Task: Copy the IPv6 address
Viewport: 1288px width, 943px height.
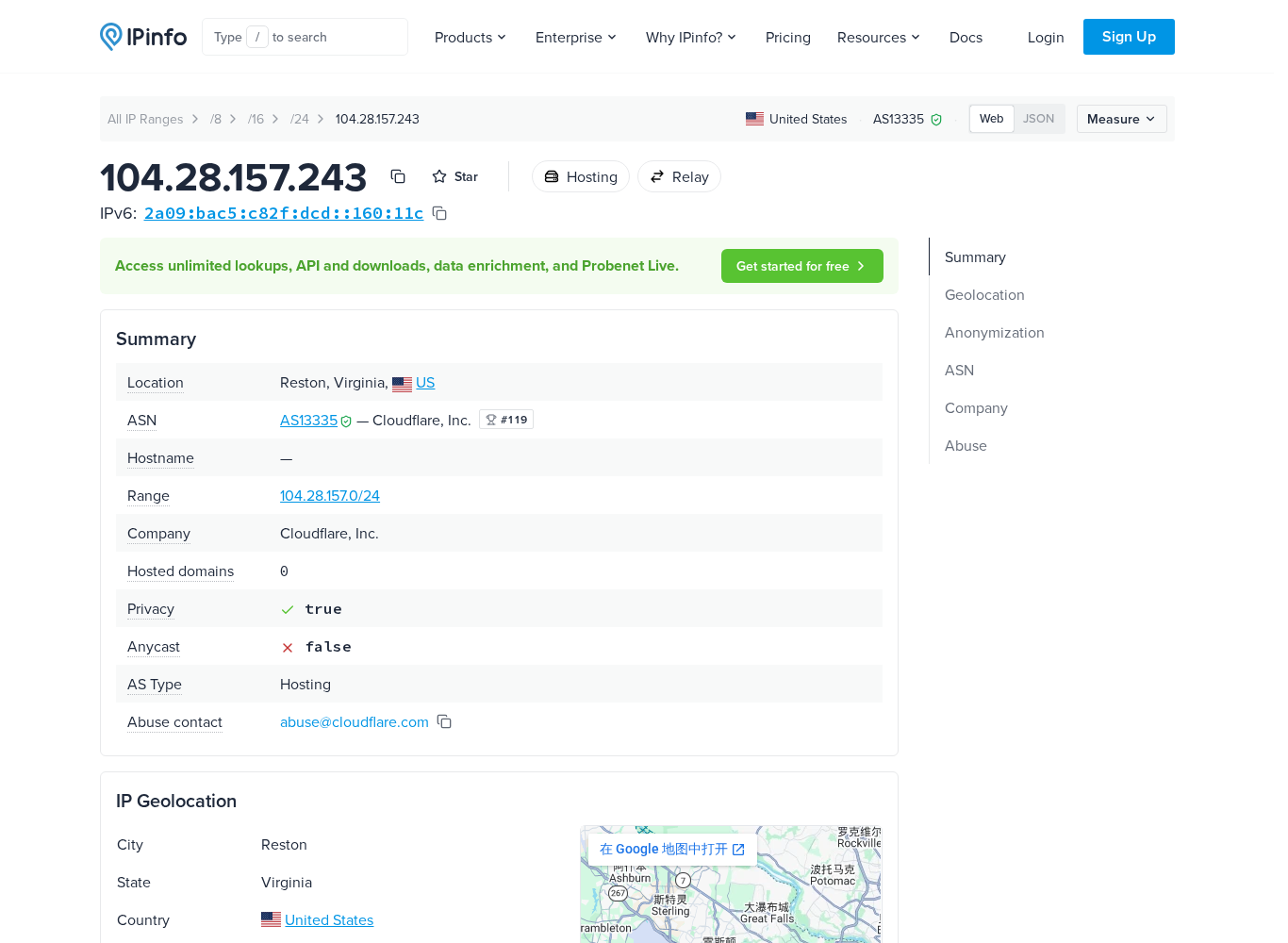Action: (439, 213)
